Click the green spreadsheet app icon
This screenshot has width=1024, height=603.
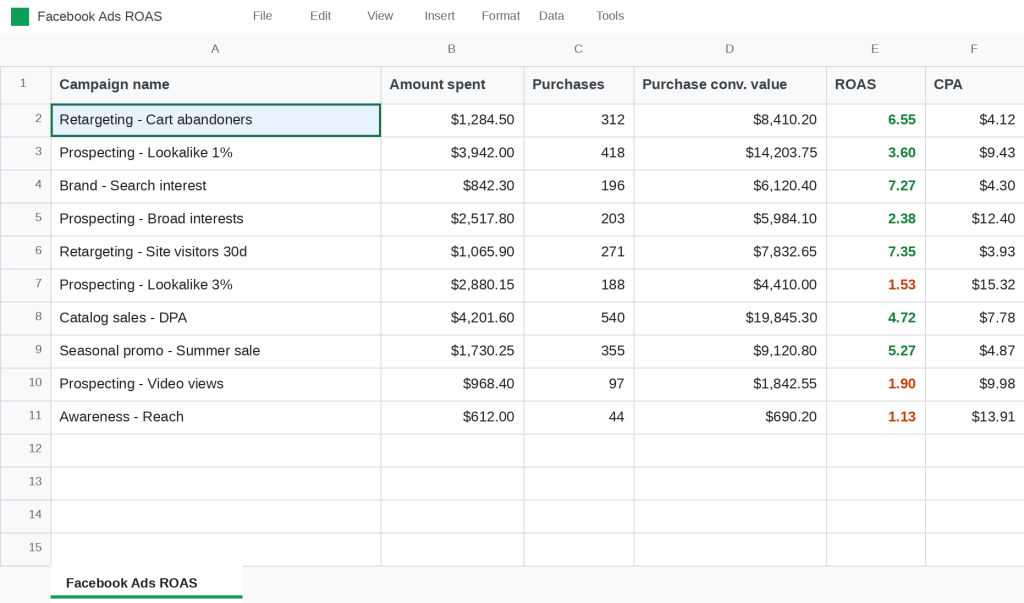point(20,17)
